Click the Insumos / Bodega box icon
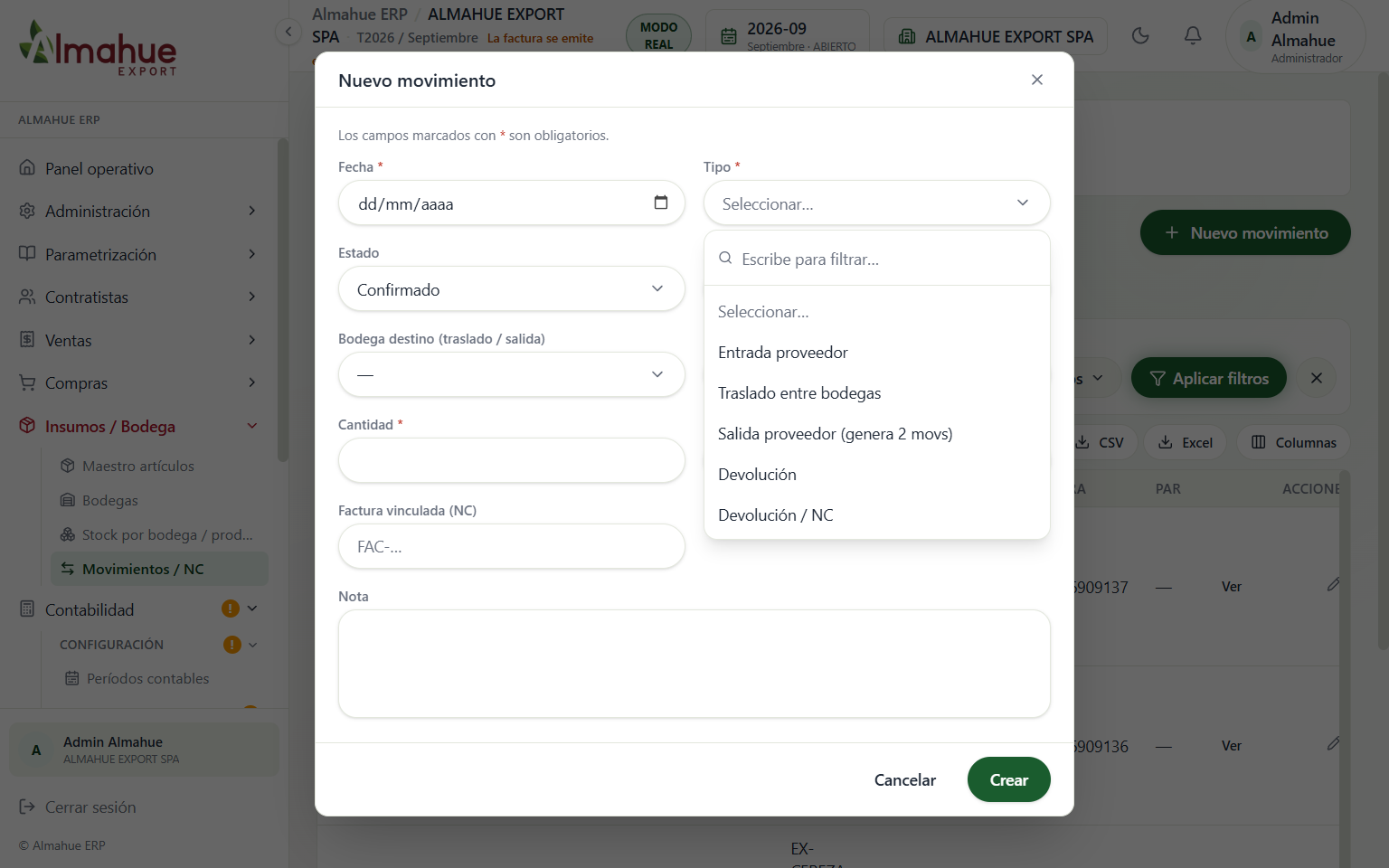This screenshot has height=868, width=1389. point(27,426)
